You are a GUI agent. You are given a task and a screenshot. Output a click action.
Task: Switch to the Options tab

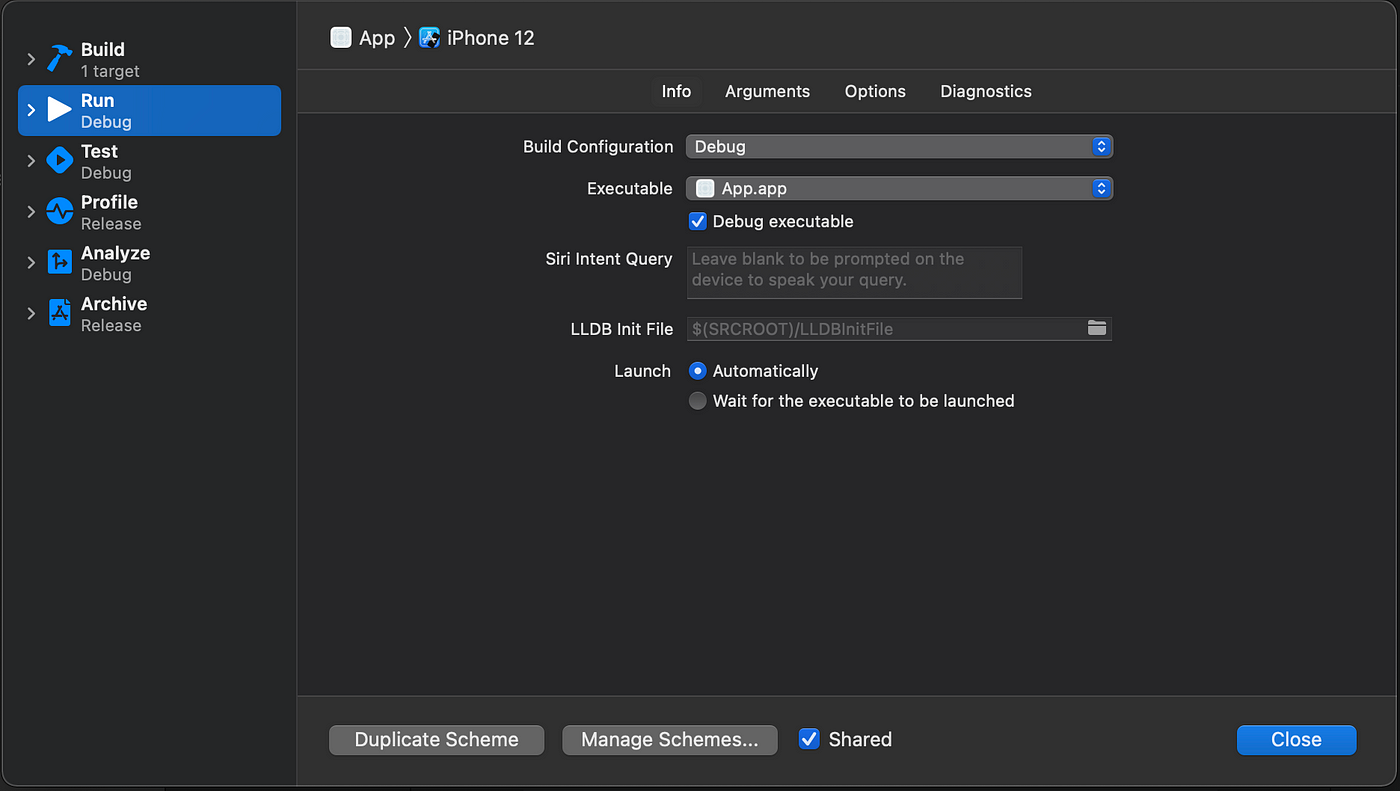[x=875, y=91]
